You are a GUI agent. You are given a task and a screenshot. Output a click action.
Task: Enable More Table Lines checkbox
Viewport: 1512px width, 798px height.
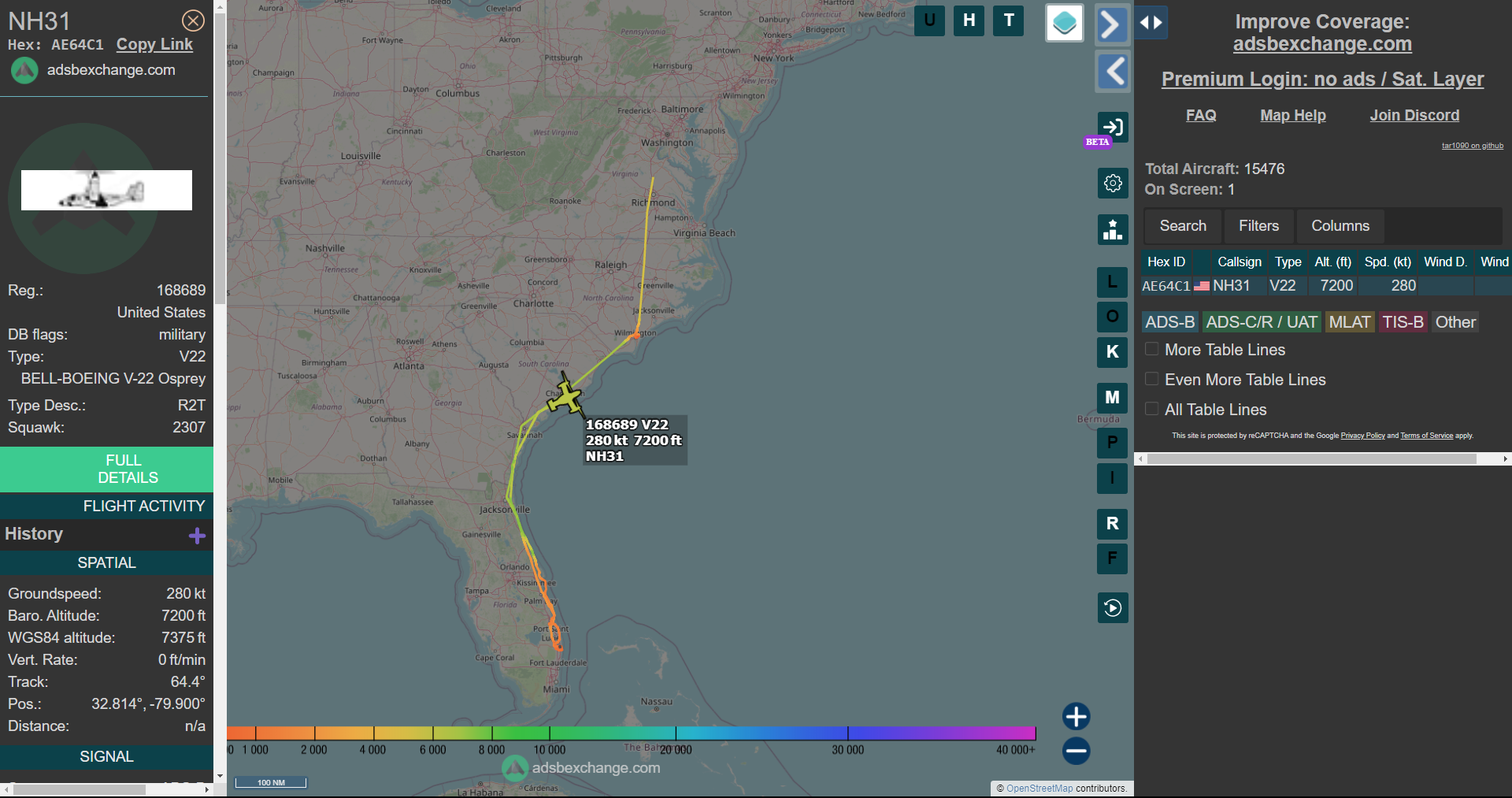[1151, 349]
